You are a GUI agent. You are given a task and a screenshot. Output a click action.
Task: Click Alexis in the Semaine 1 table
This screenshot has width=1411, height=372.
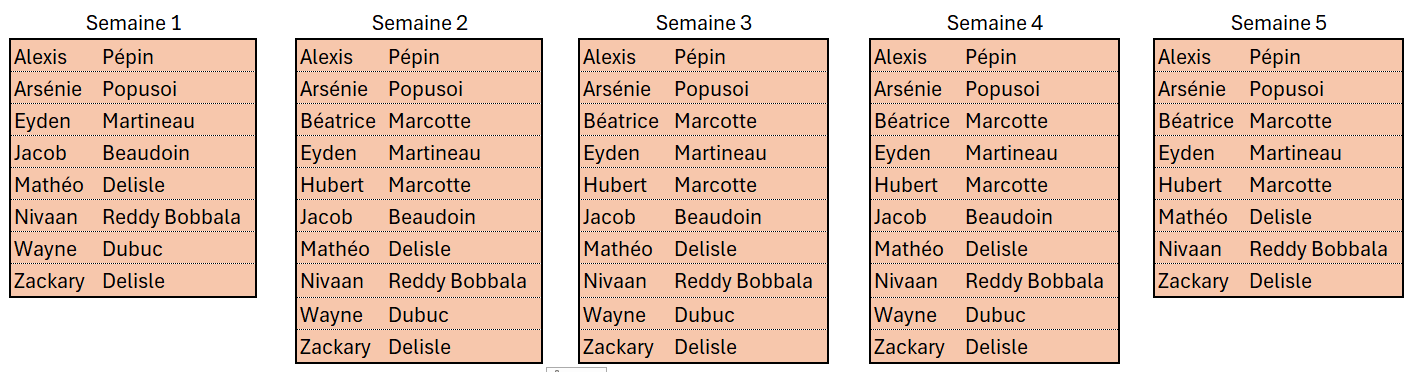tap(40, 57)
